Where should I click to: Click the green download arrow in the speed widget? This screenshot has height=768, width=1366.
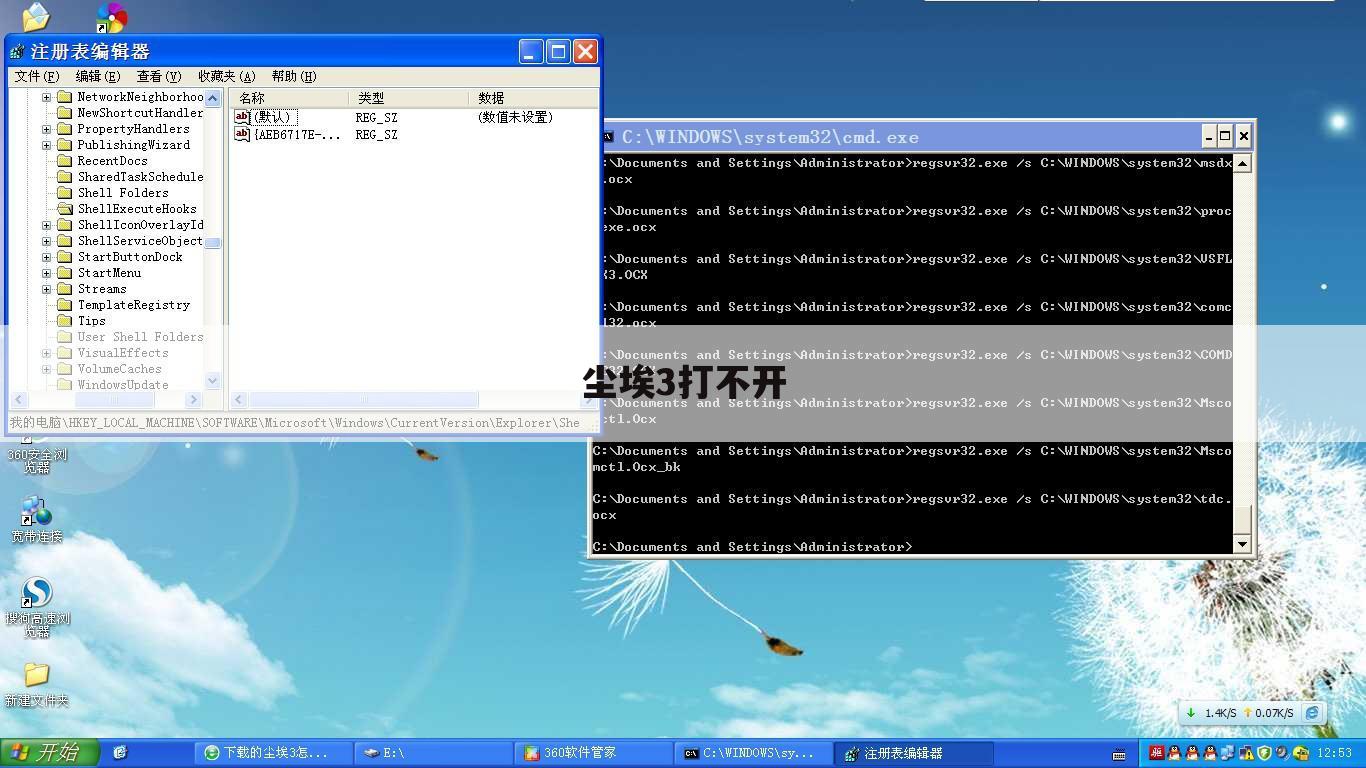(x=1191, y=713)
